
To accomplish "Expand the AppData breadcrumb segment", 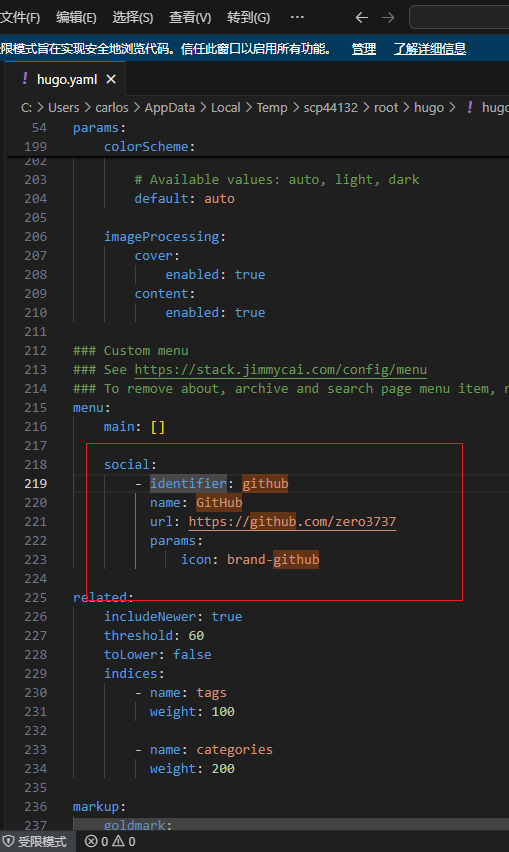I will coord(169,108).
